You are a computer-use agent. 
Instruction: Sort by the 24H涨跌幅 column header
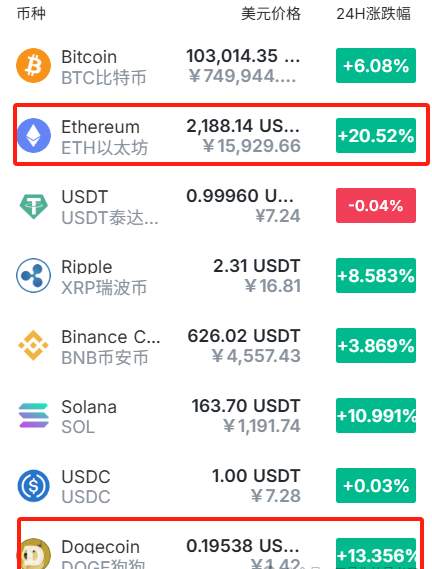[374, 14]
